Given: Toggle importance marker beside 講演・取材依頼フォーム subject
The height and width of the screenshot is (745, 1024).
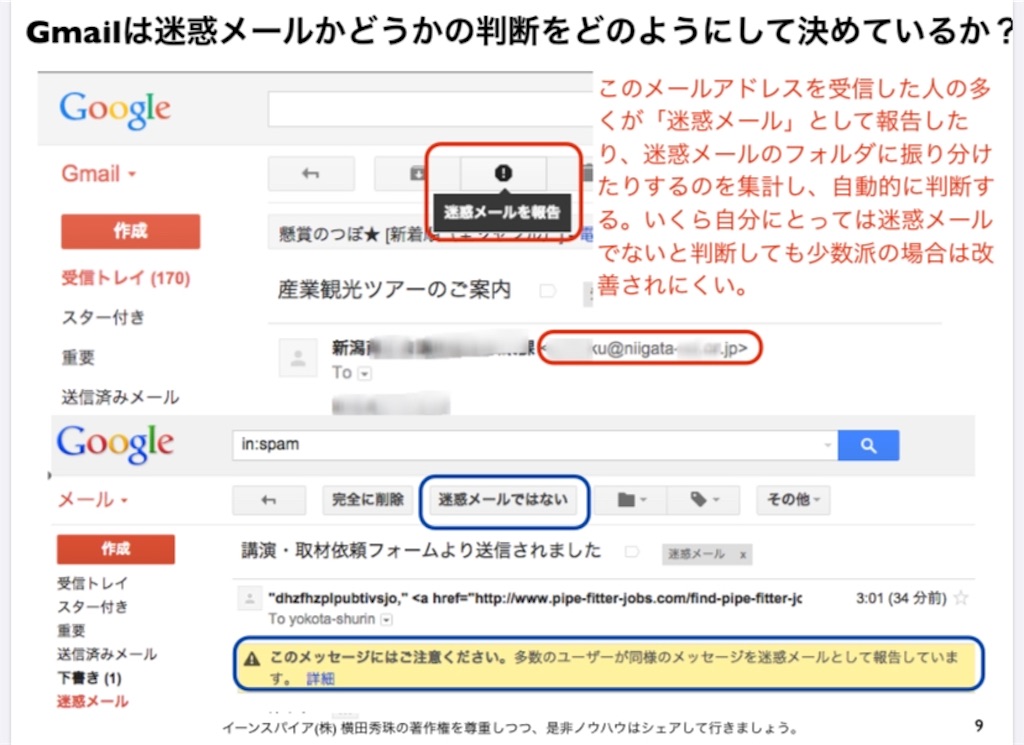Looking at the screenshot, I should click(x=631, y=552).
